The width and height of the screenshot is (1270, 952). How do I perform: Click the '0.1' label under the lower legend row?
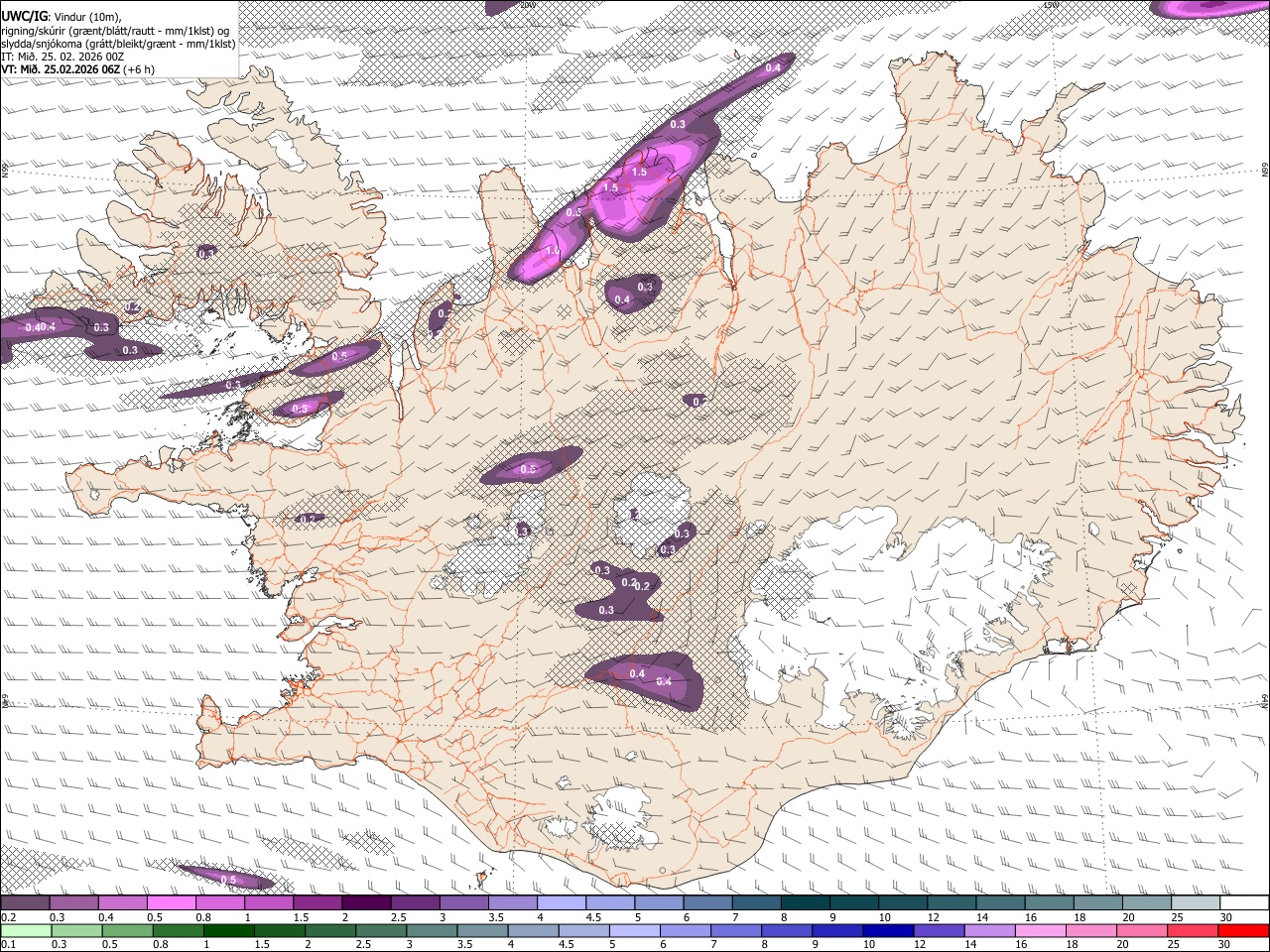pos(7,944)
